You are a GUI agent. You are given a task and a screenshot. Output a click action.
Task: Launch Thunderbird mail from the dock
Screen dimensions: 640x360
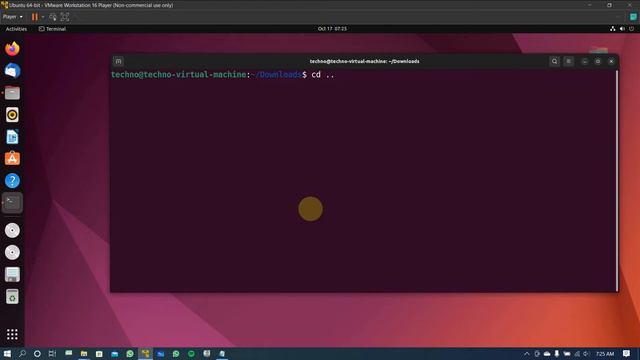12,71
